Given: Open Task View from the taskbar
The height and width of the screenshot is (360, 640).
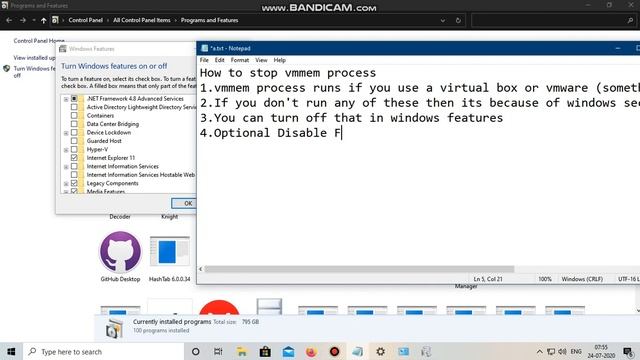Looking at the screenshot, I should click(x=218, y=351).
